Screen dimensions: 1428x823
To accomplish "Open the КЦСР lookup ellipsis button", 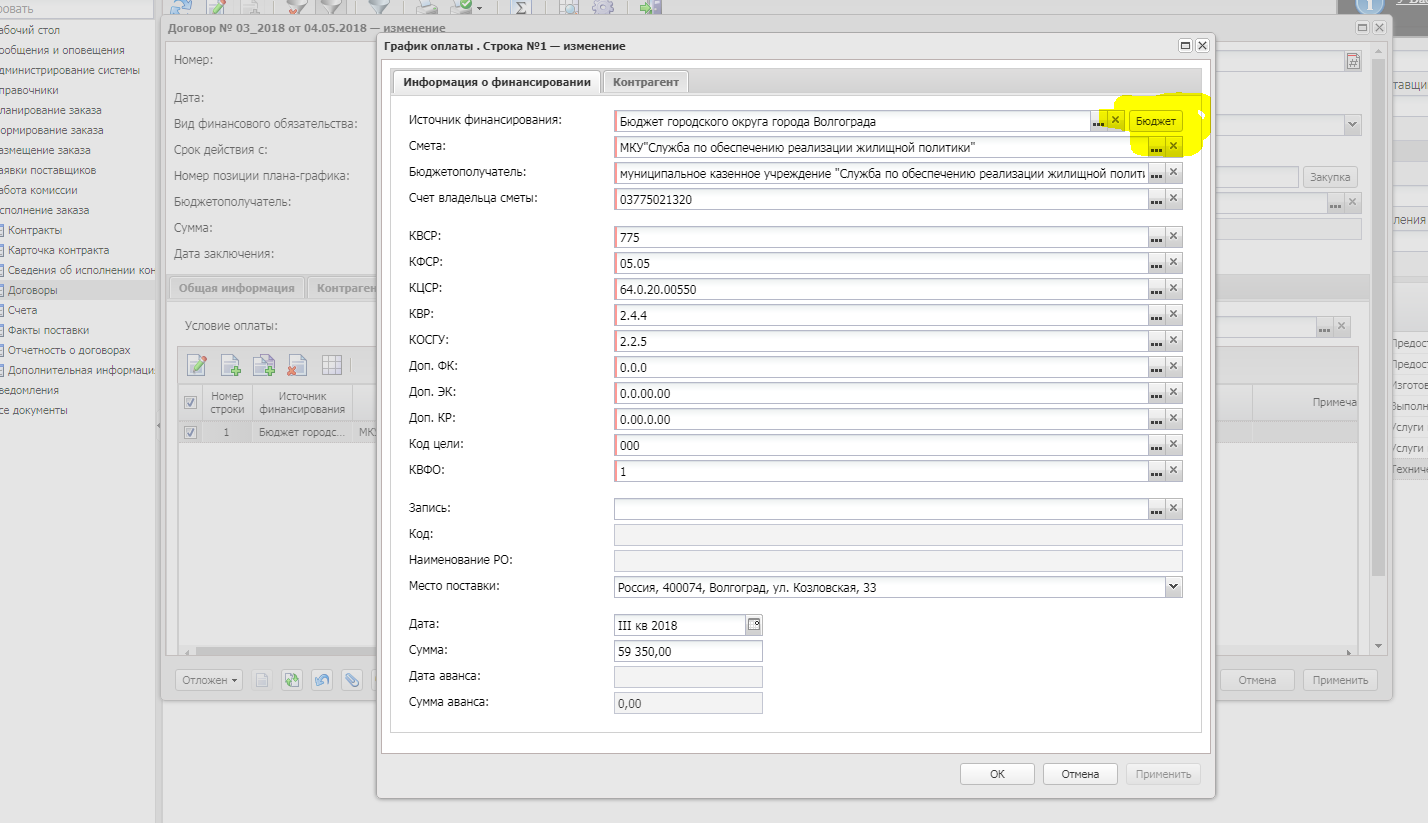I will click(1156, 289).
